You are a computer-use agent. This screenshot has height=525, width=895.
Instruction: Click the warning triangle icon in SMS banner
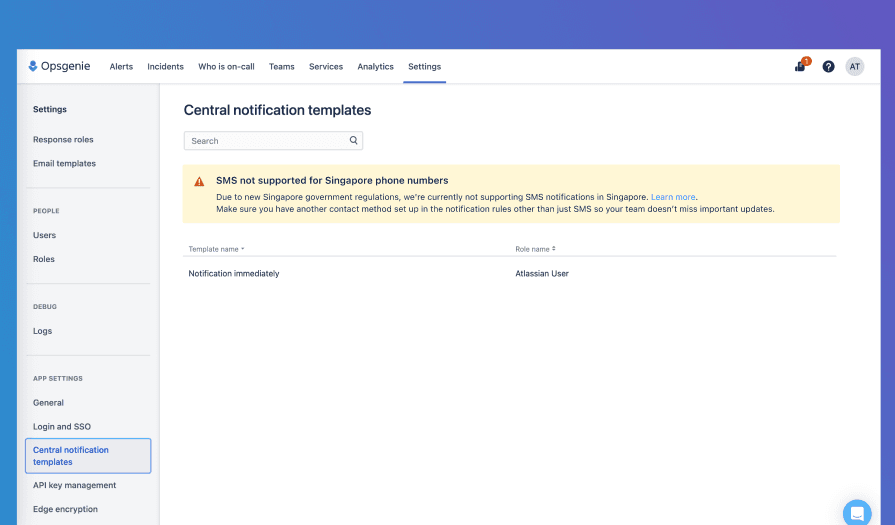(x=199, y=182)
